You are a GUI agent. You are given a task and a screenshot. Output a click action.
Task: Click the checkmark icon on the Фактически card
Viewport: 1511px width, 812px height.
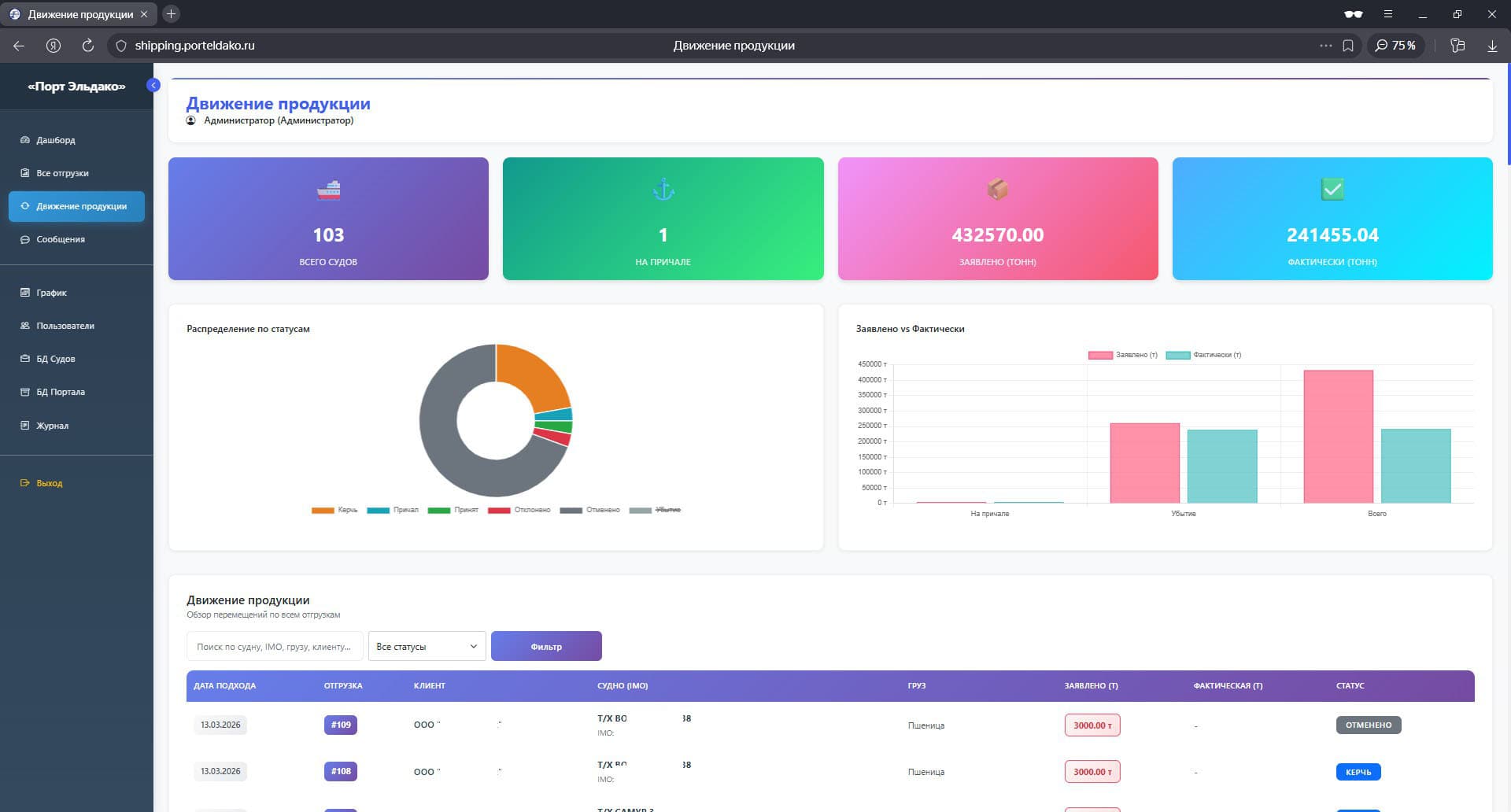coord(1332,190)
